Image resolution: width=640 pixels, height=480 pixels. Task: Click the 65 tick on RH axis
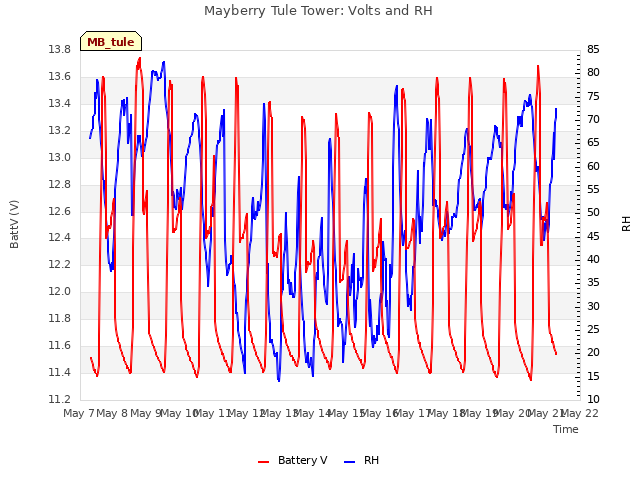[x=593, y=142]
